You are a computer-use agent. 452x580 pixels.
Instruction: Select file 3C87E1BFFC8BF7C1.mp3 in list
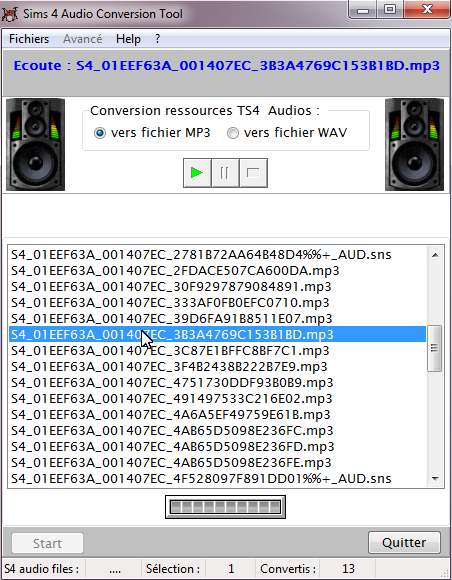[x=217, y=351]
